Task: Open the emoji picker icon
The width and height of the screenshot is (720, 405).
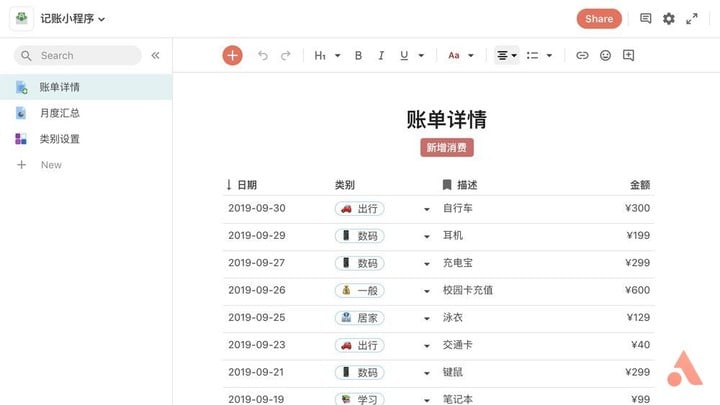Action: pyautogui.click(x=605, y=56)
